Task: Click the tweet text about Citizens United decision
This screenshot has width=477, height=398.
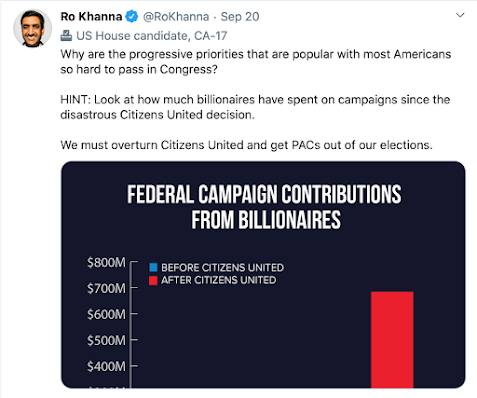Action: (255, 107)
